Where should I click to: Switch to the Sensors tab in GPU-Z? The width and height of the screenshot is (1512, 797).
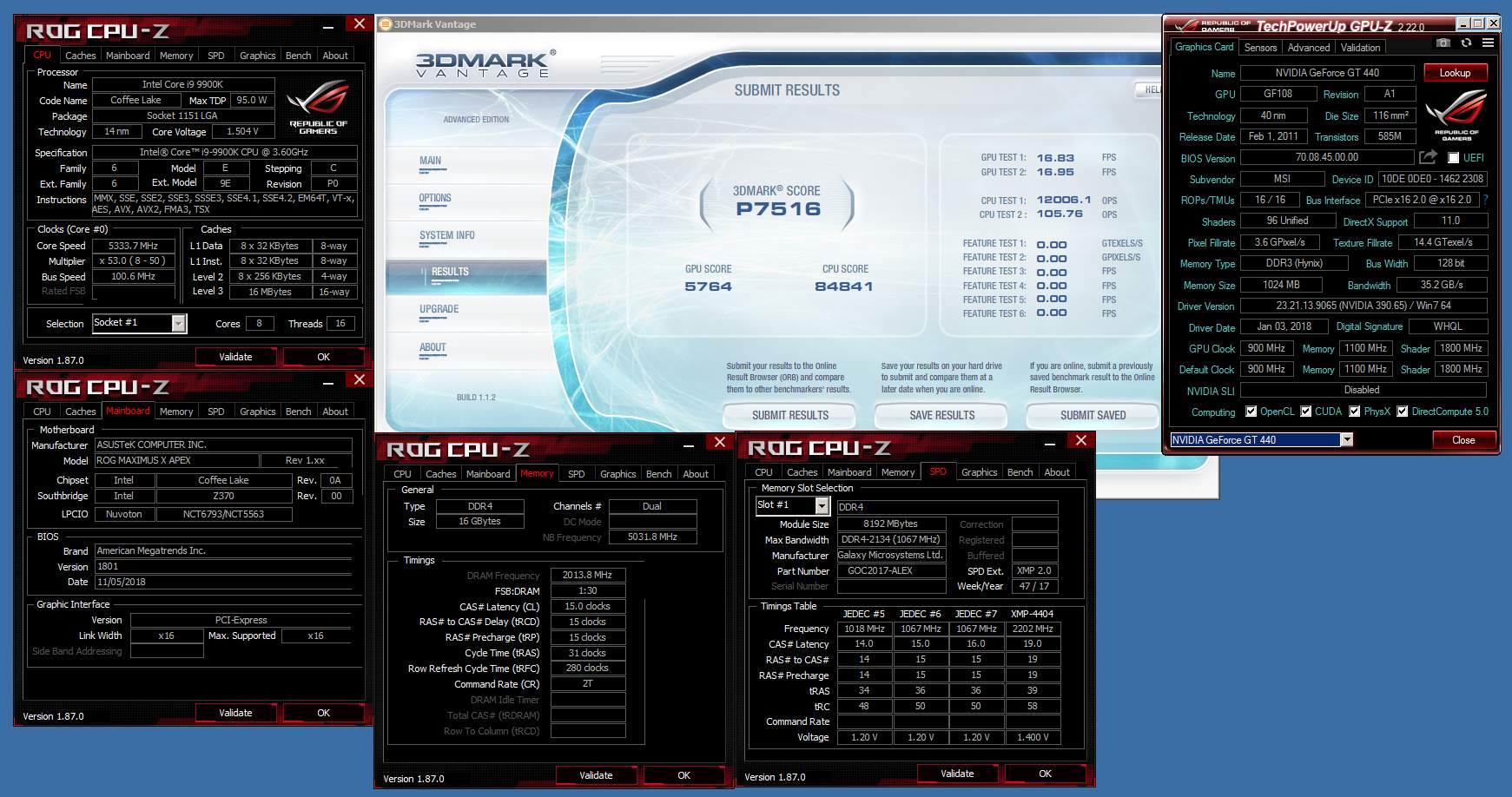pyautogui.click(x=1260, y=48)
